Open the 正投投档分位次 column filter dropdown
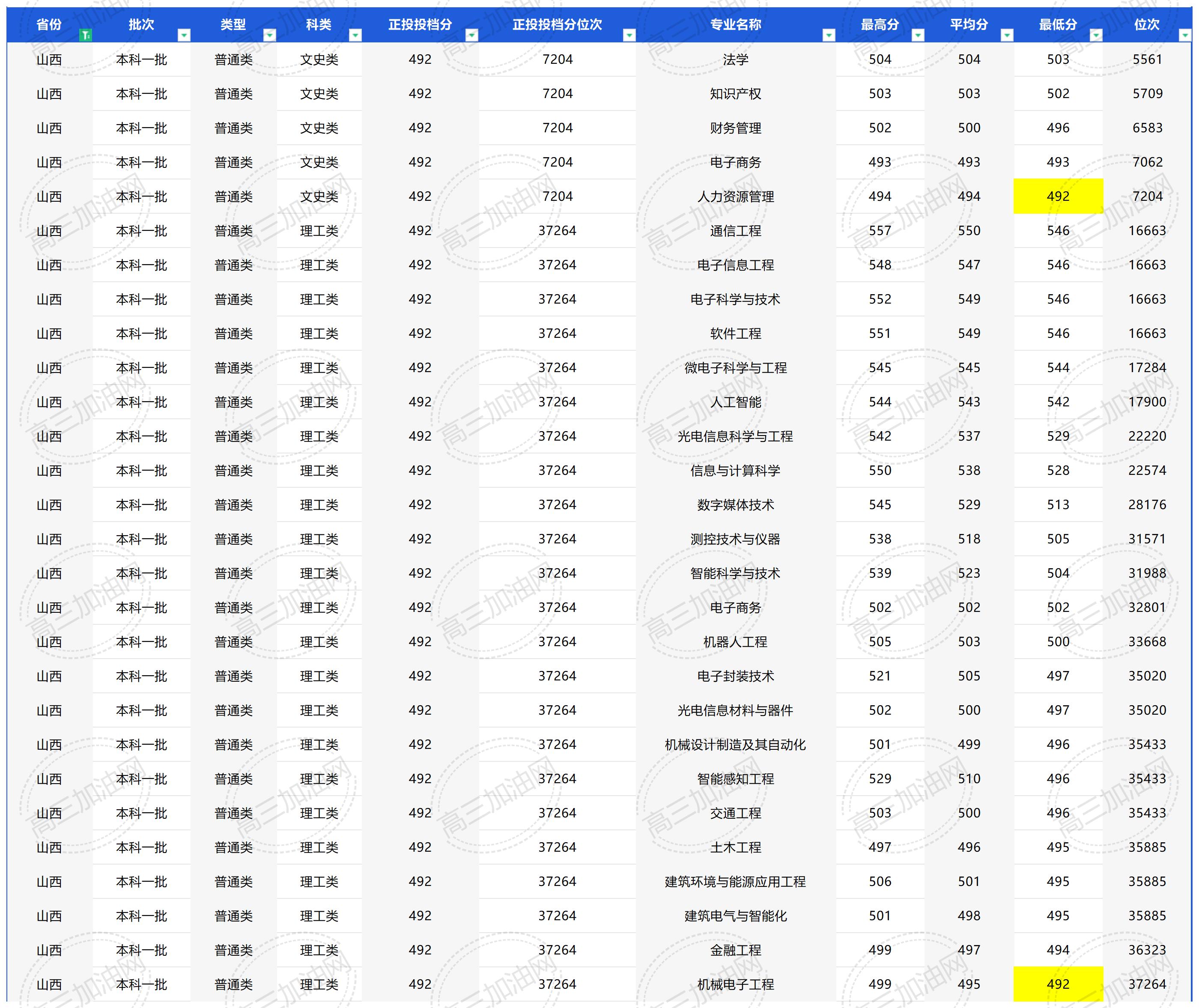The image size is (1199, 1008). (629, 36)
